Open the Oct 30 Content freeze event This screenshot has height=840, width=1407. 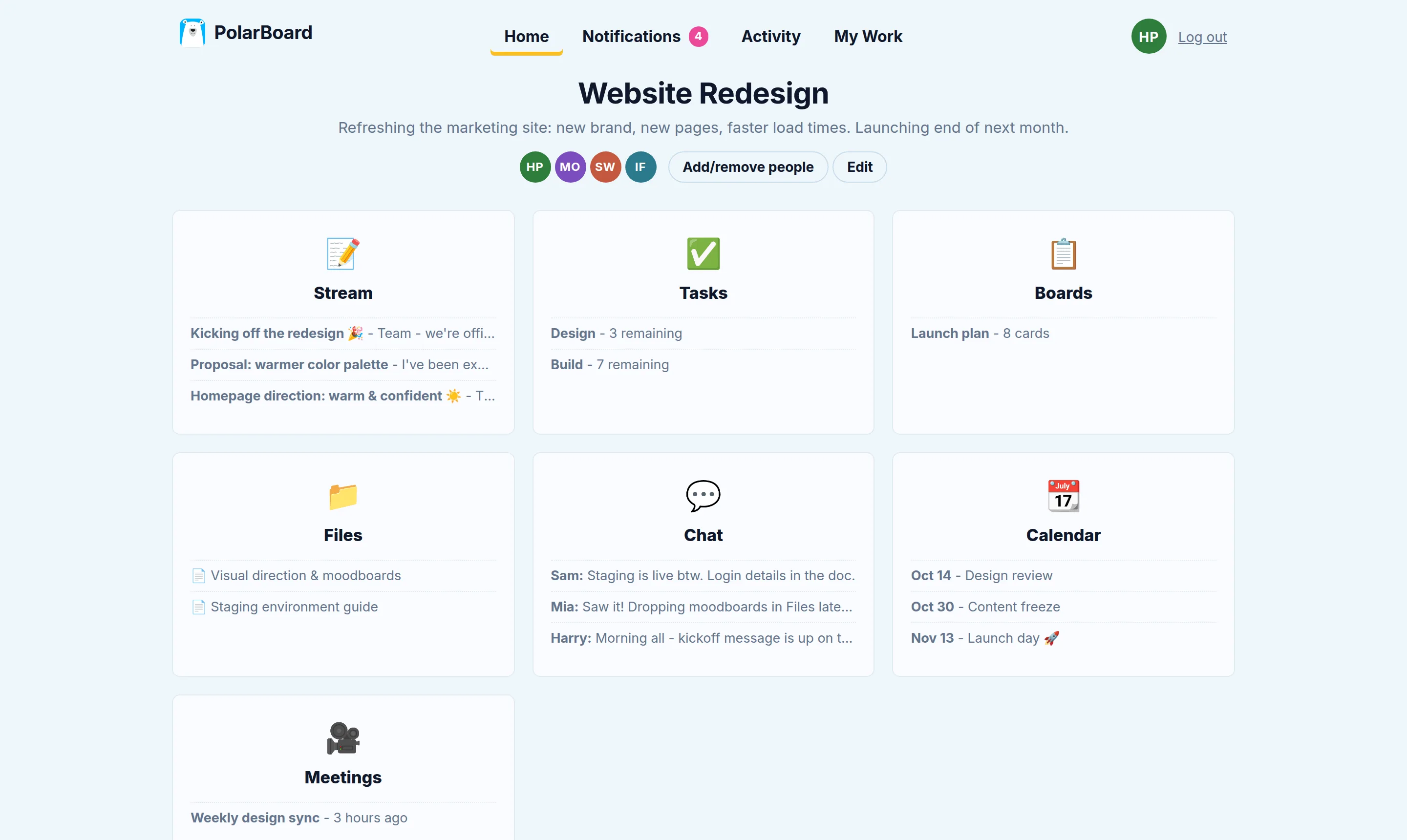(x=1063, y=607)
